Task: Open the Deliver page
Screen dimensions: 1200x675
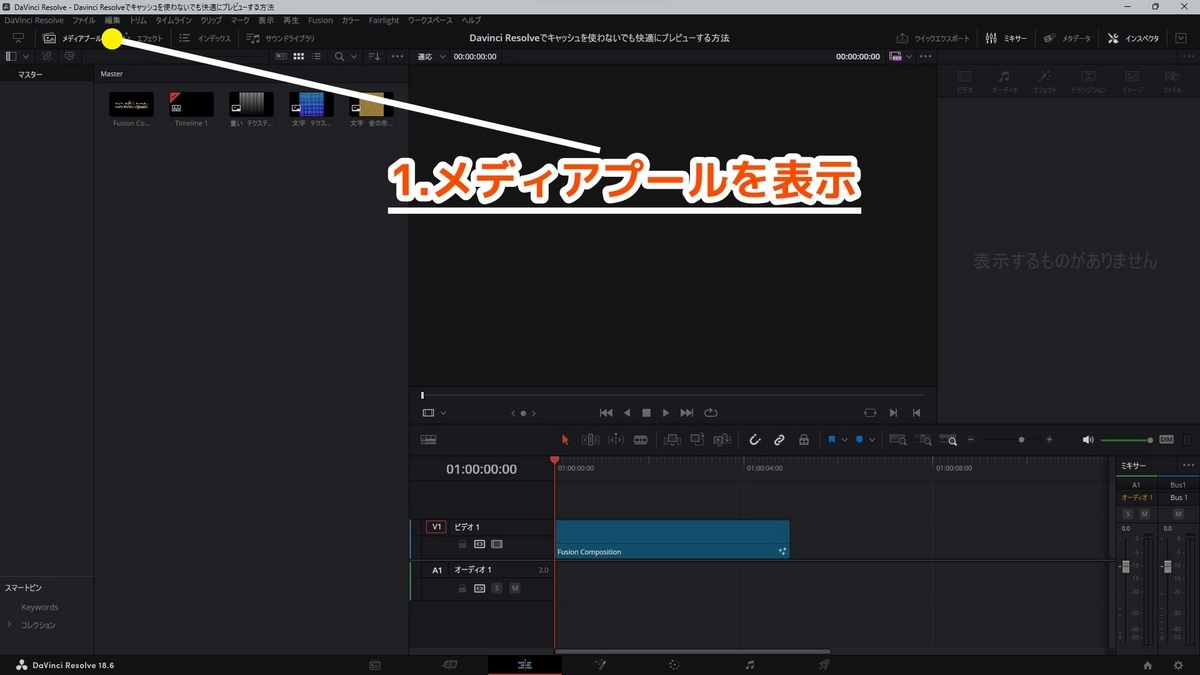Action: point(824,664)
